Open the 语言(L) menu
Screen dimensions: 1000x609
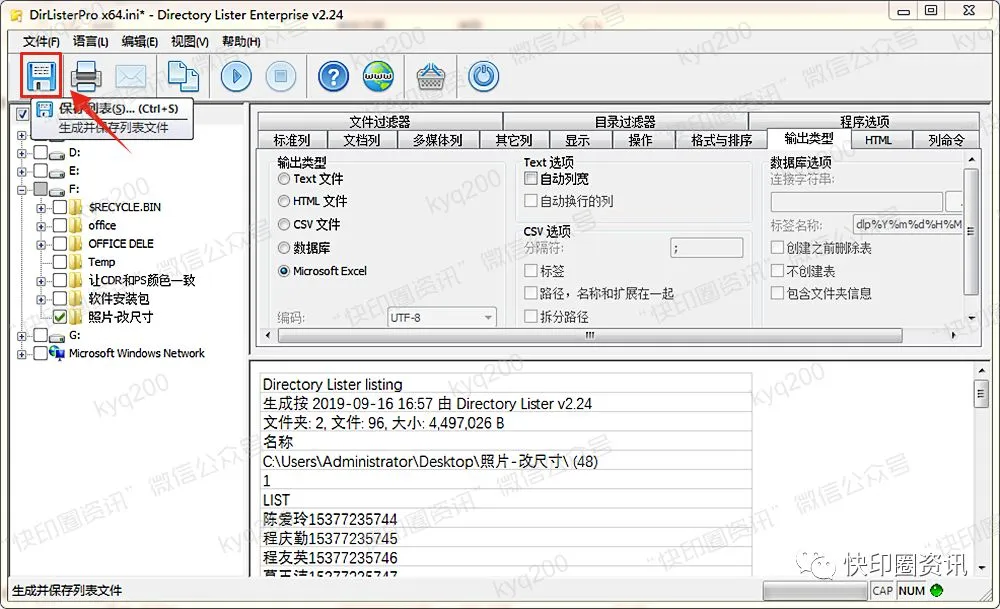91,41
